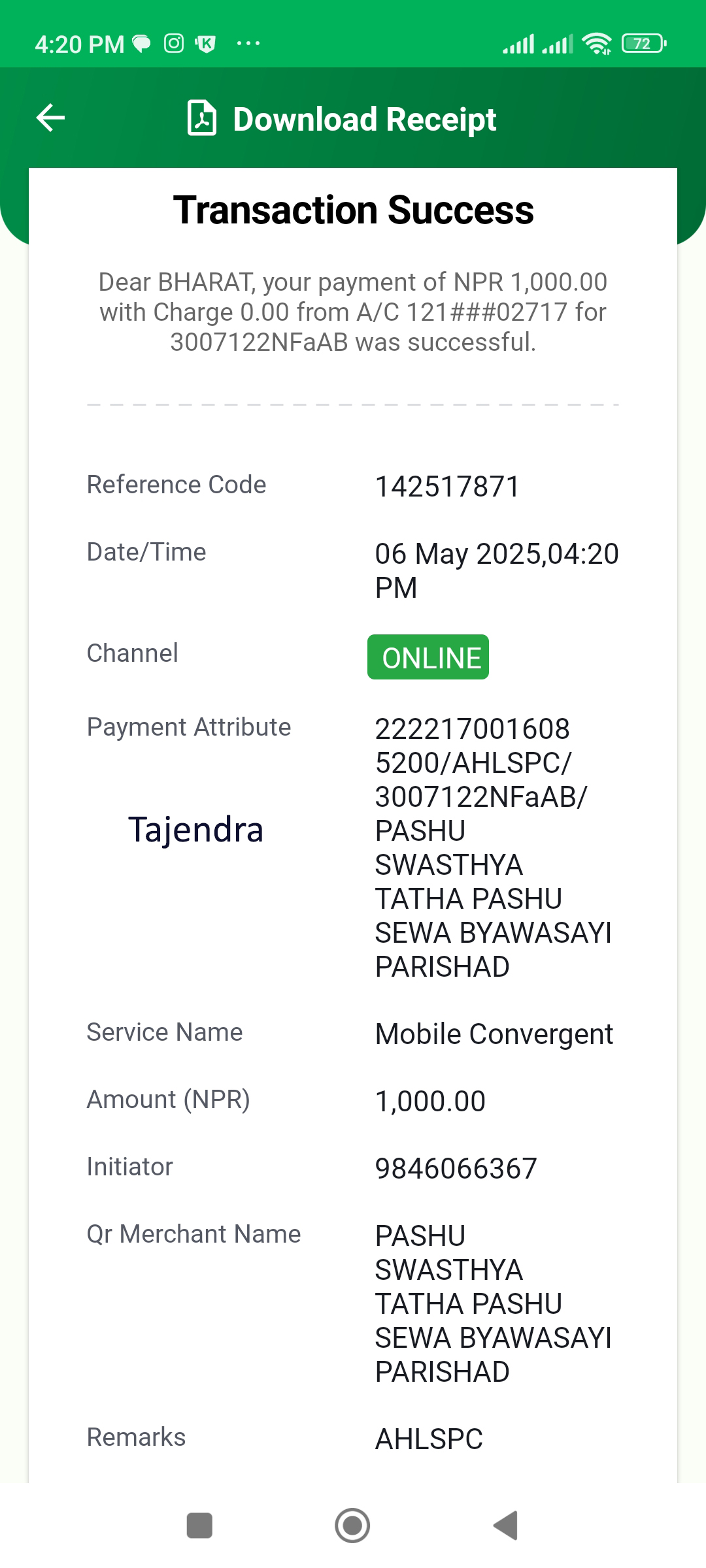
Task: Tap the shield K notification icon
Action: tap(205, 44)
